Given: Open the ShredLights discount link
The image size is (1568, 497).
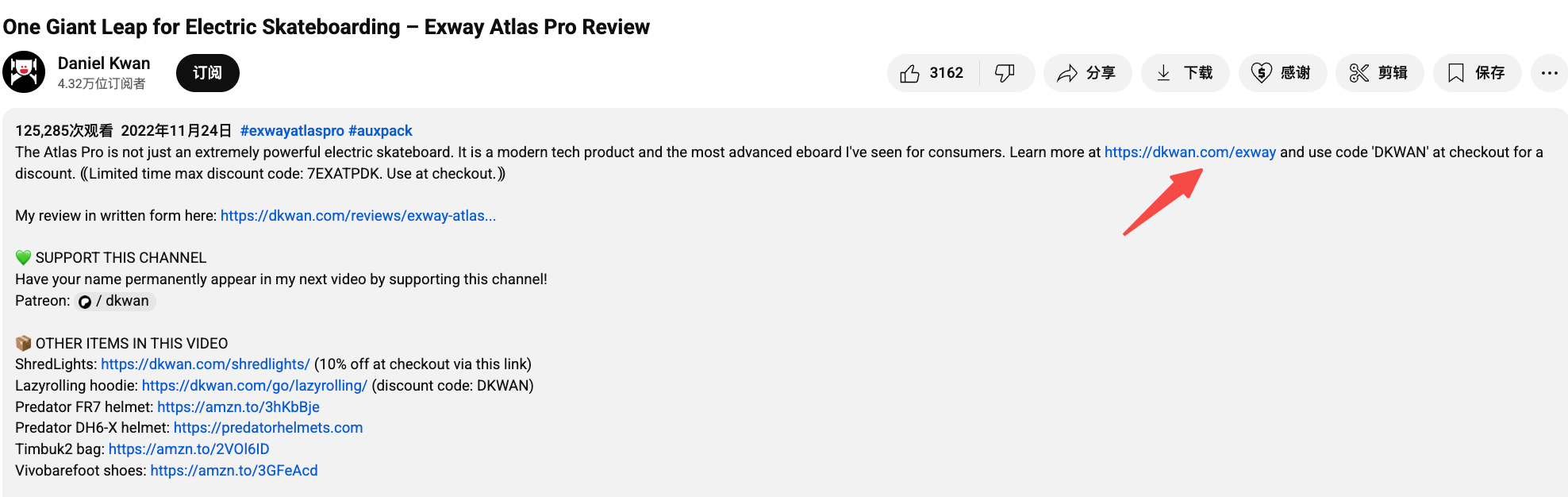Looking at the screenshot, I should click(x=205, y=364).
